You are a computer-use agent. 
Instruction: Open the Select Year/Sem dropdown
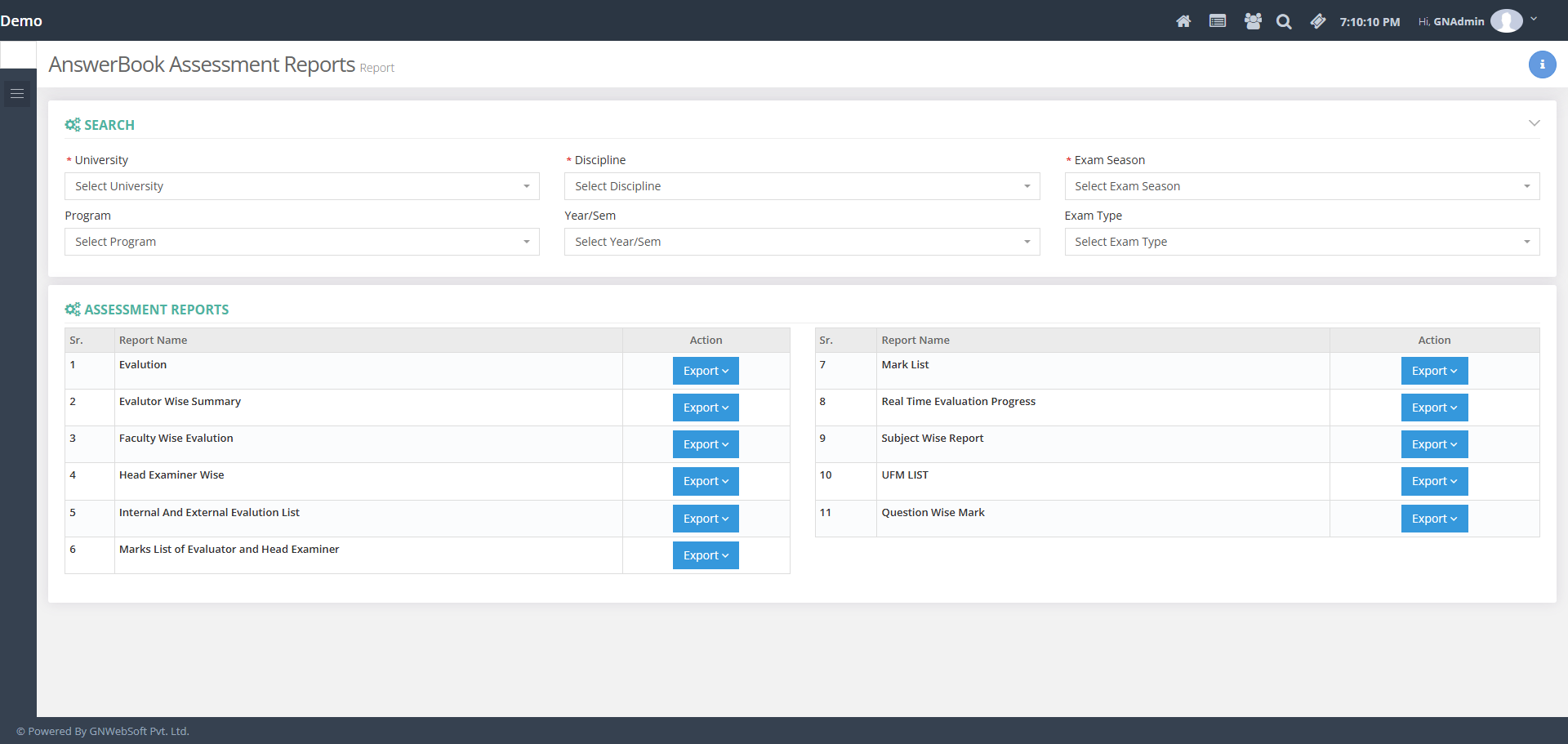coord(801,242)
